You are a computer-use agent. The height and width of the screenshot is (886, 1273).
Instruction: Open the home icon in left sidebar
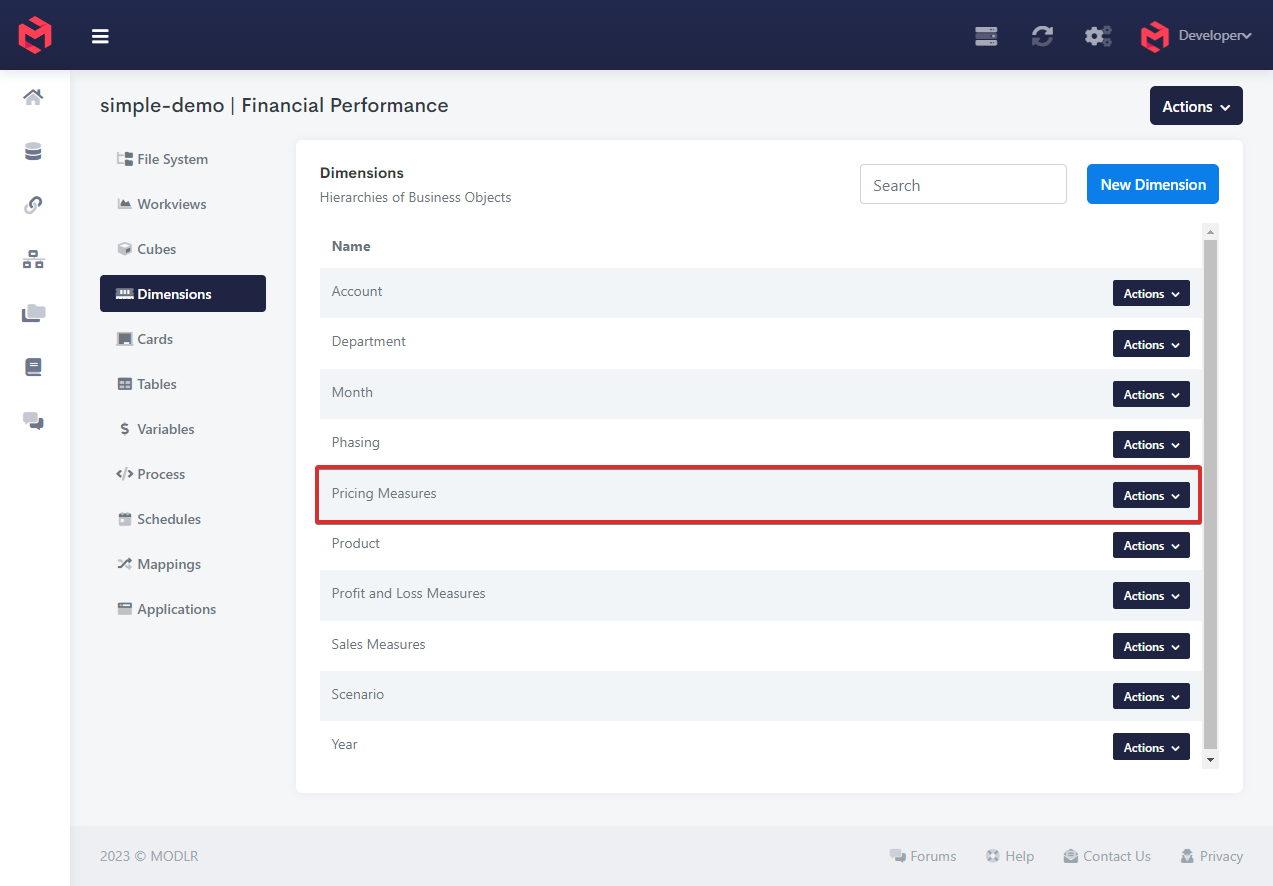coord(33,97)
